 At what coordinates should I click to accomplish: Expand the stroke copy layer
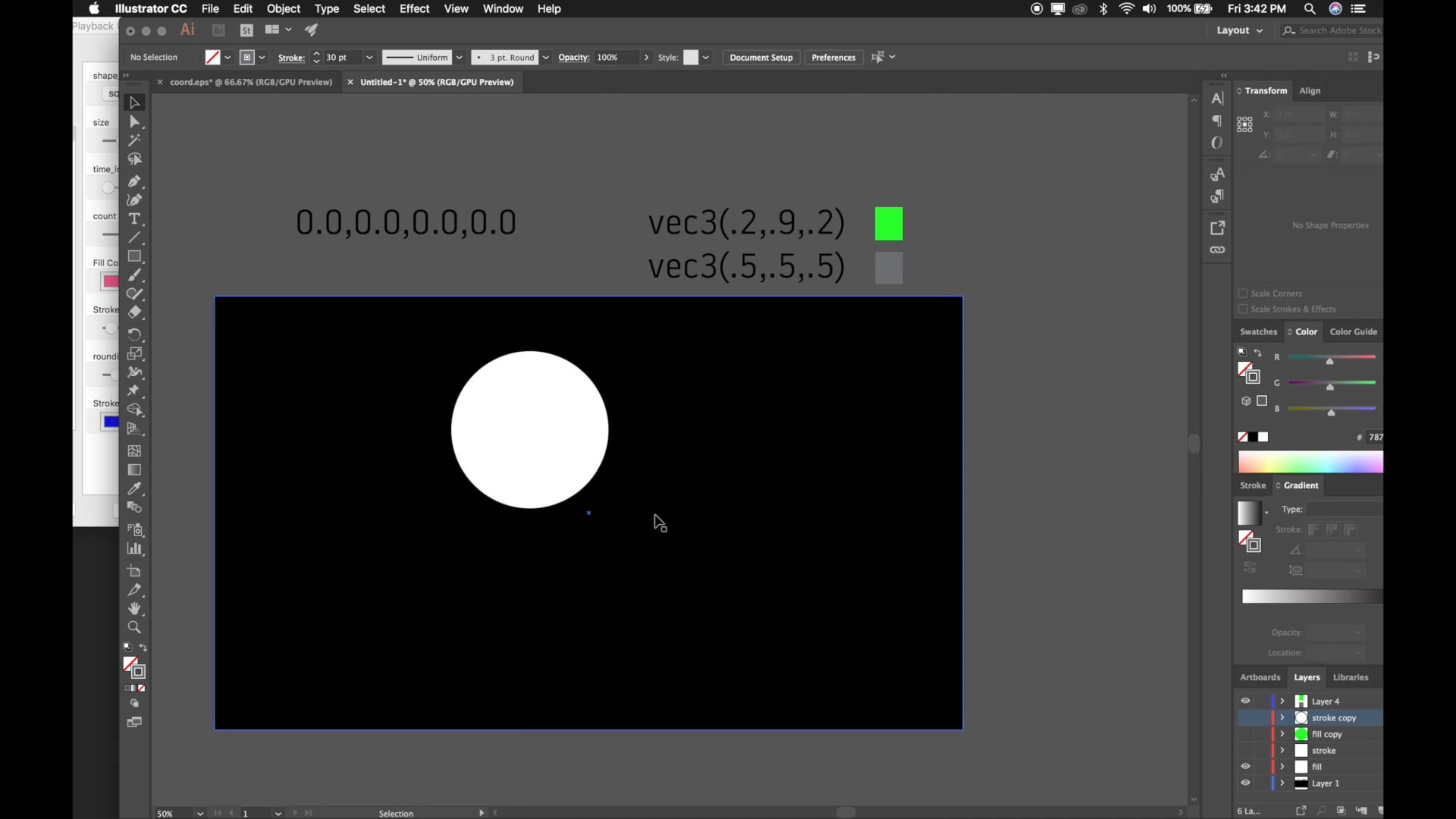click(1282, 717)
